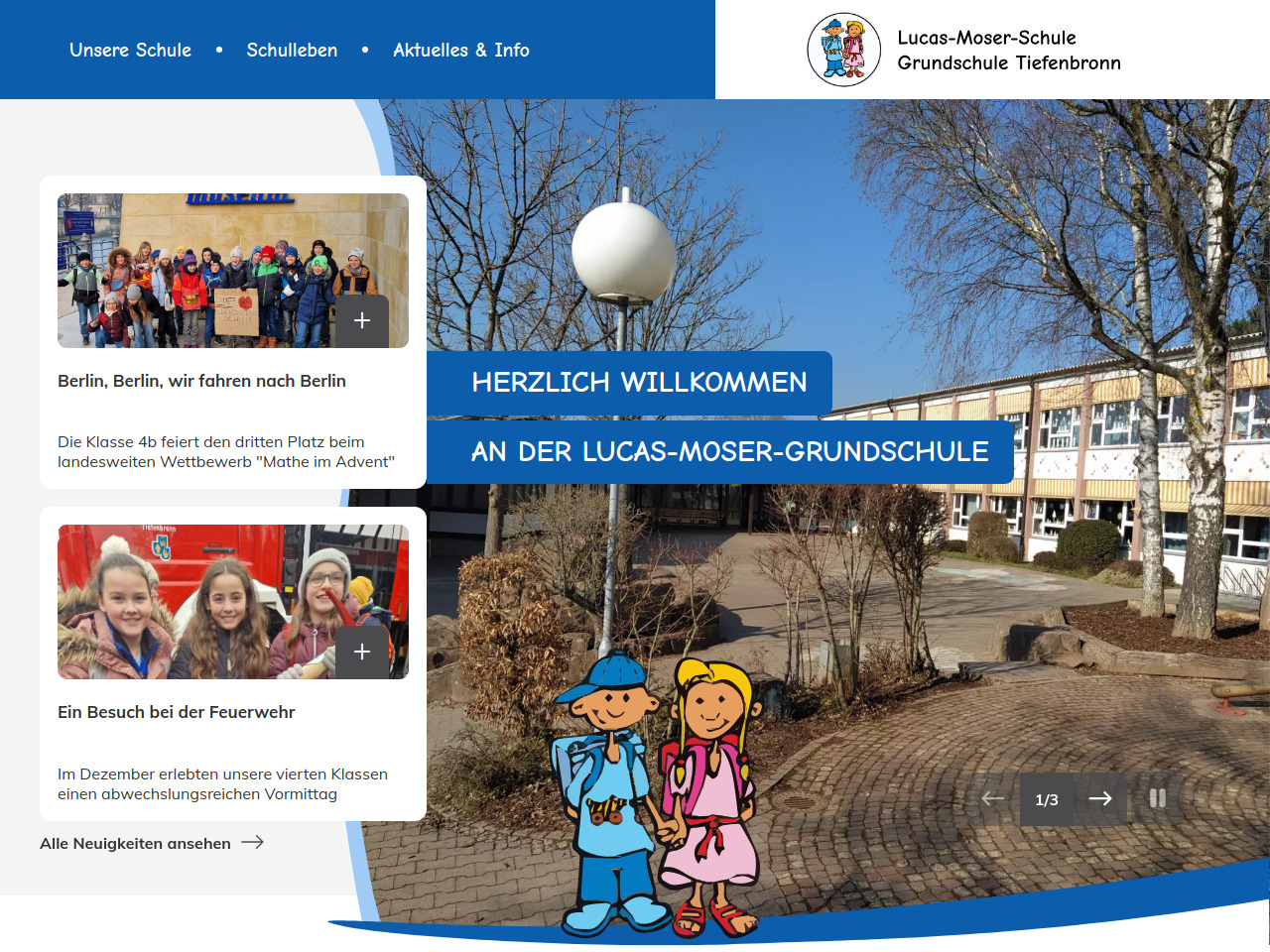Click the plus icon on Feuerwehr photo
The height and width of the screenshot is (952, 1270).
362,652
